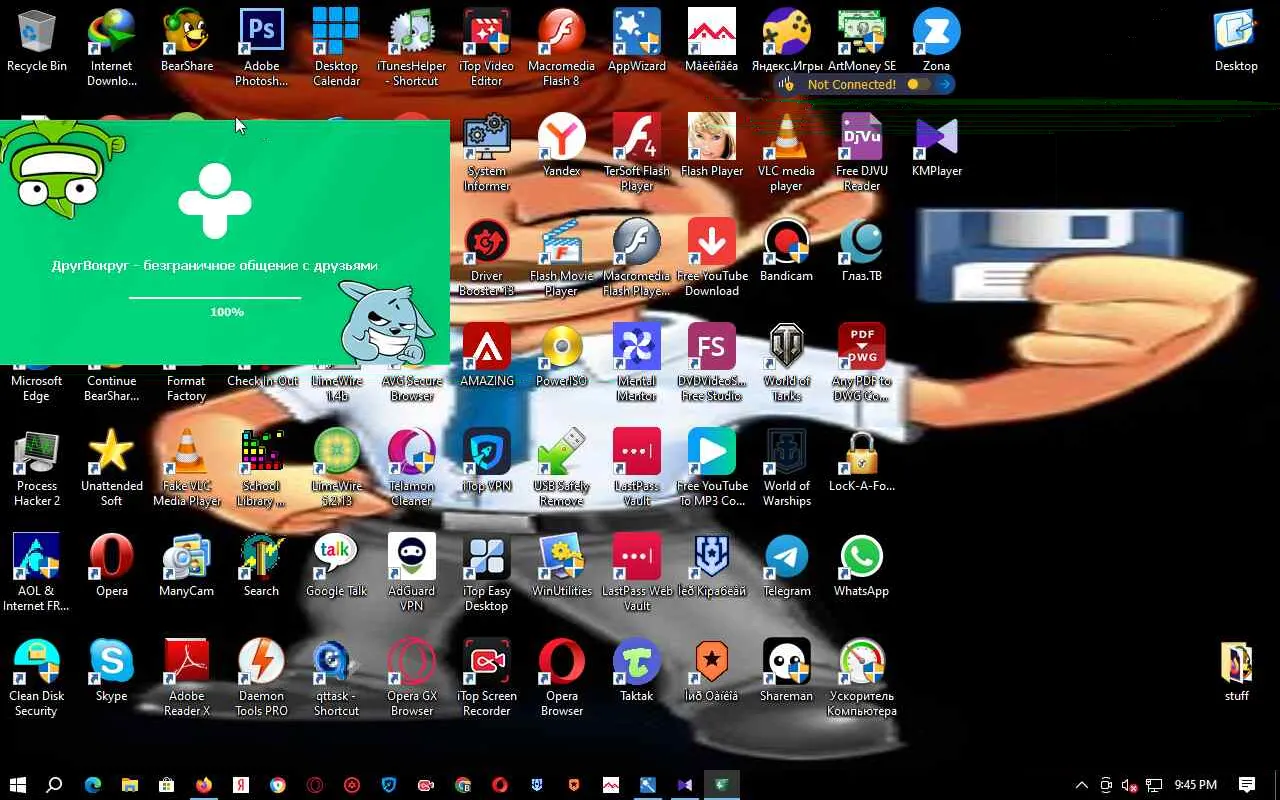Select the TerSoft Flash Player icon
1280x800 pixels.
point(637,153)
